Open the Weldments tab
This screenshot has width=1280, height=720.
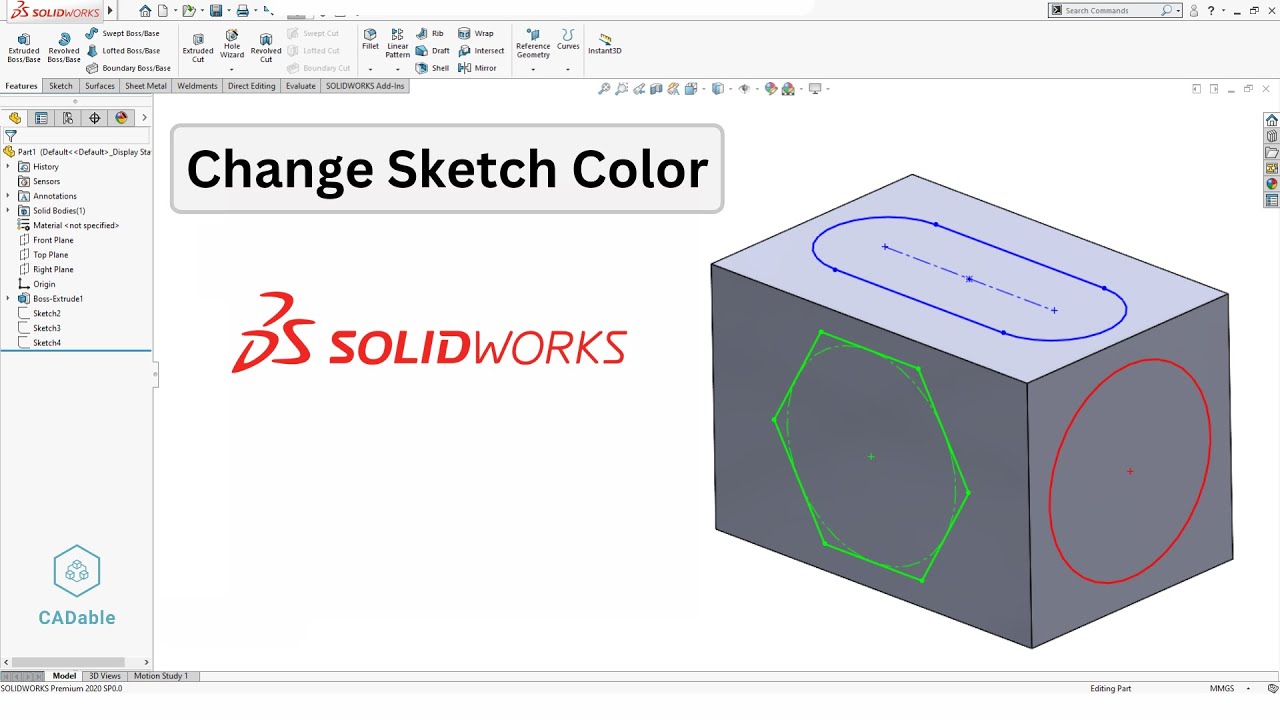(x=197, y=86)
